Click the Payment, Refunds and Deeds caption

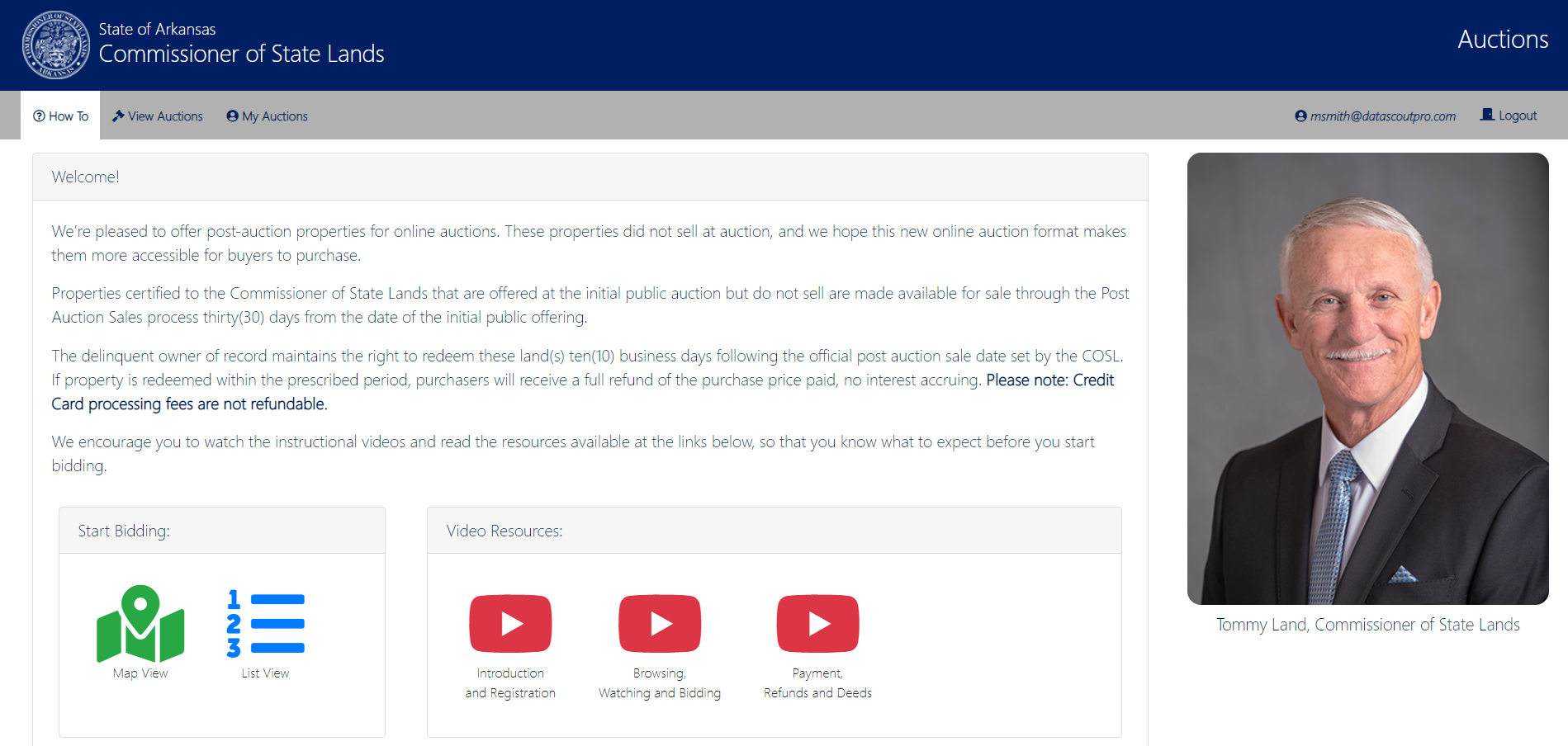(x=818, y=683)
